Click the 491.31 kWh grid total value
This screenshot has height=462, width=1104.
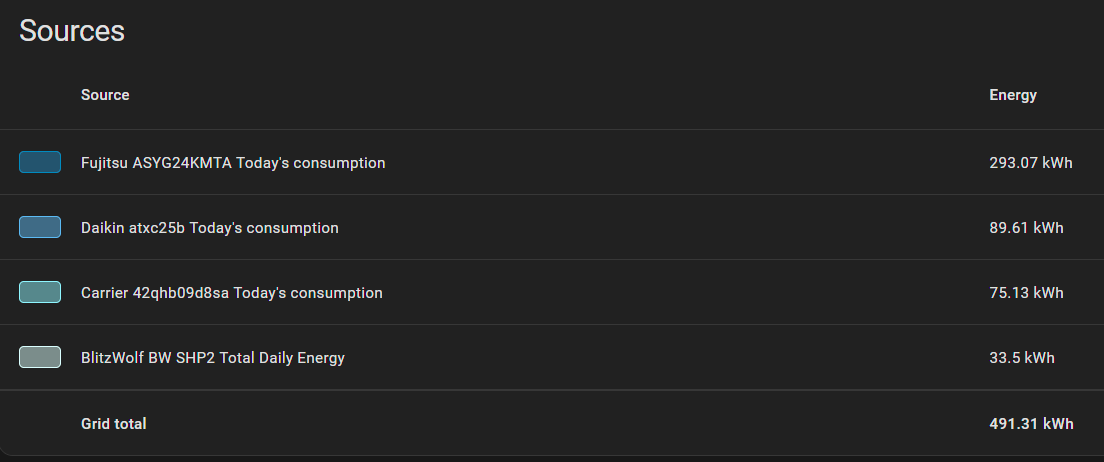coord(1031,423)
